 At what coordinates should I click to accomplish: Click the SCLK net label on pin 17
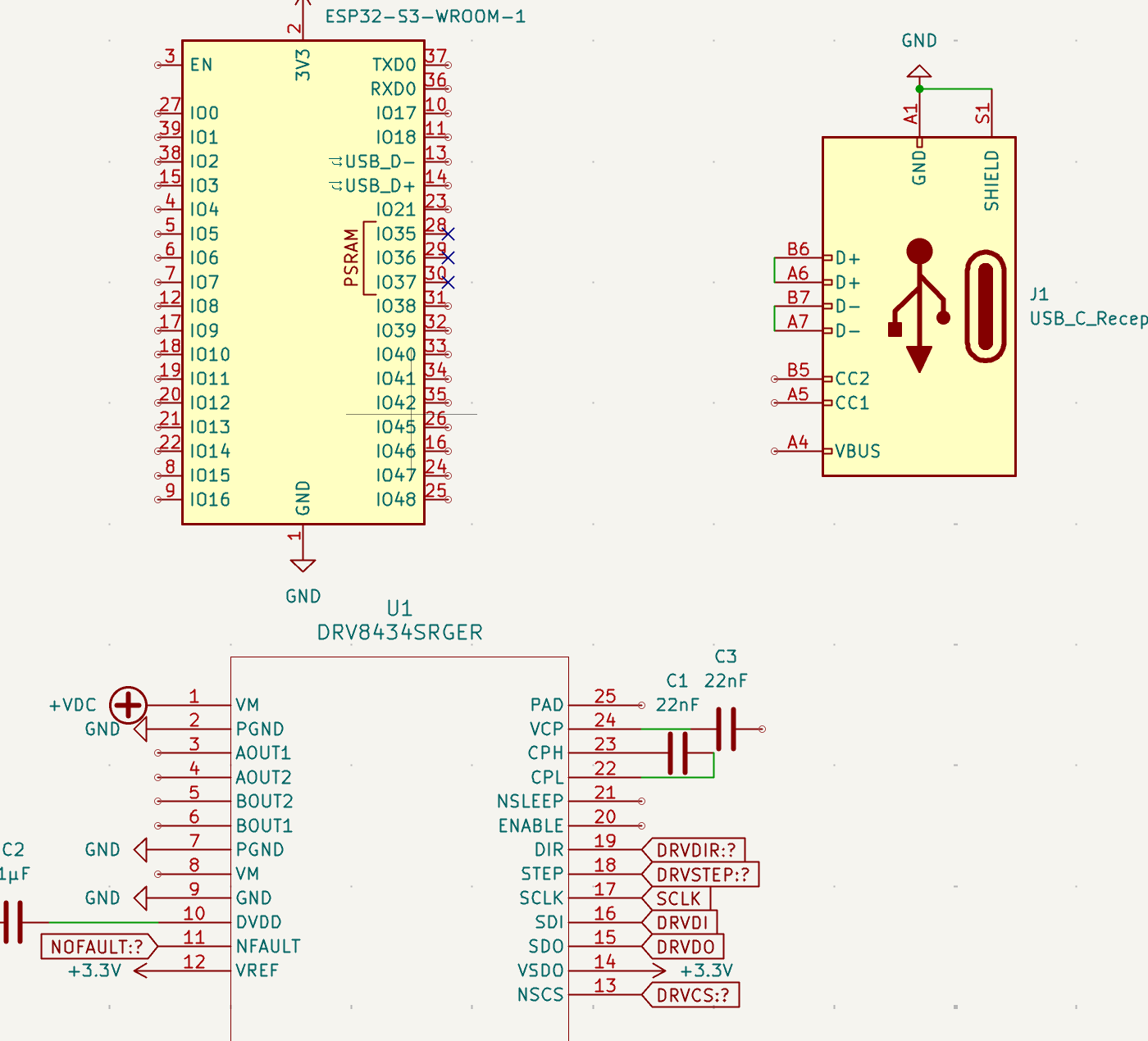click(676, 898)
